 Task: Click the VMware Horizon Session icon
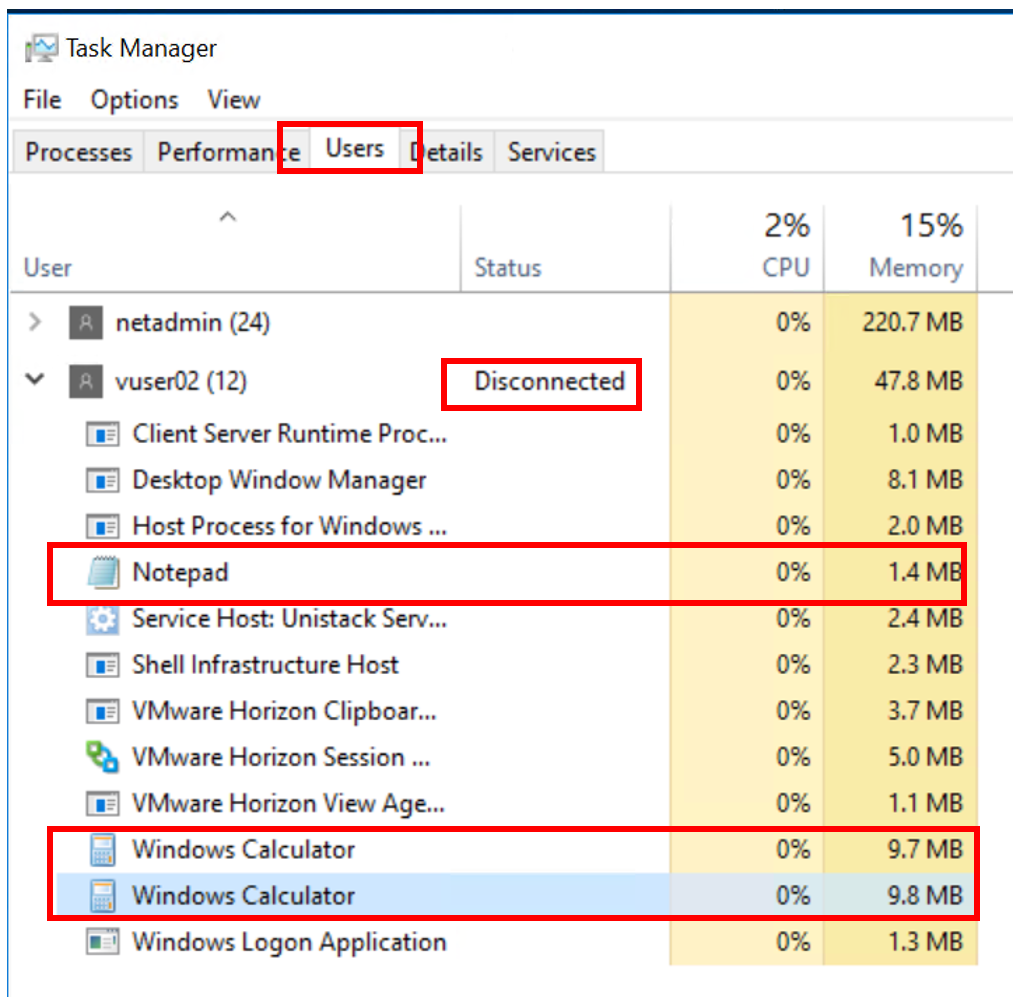point(102,758)
